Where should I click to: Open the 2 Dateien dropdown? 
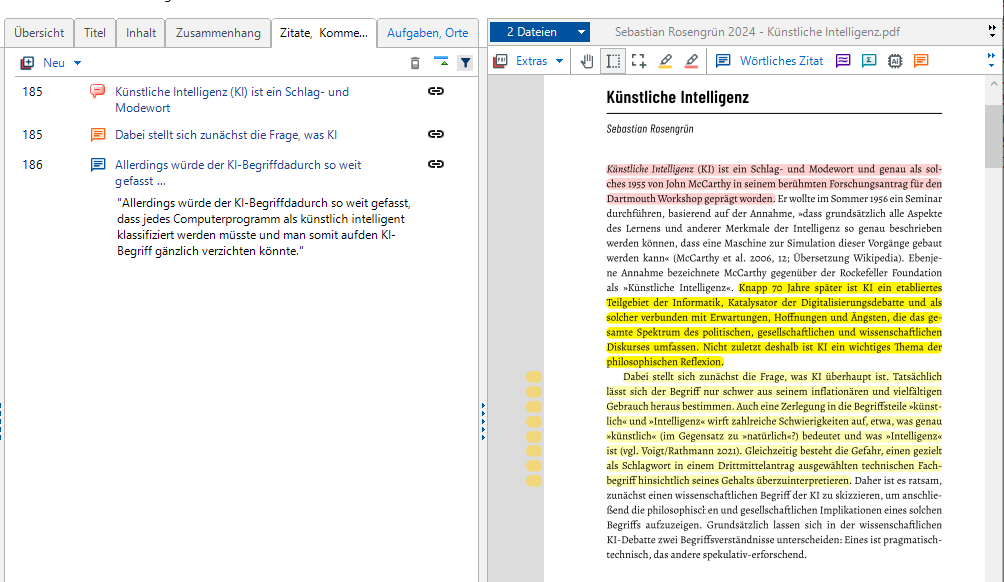[540, 32]
